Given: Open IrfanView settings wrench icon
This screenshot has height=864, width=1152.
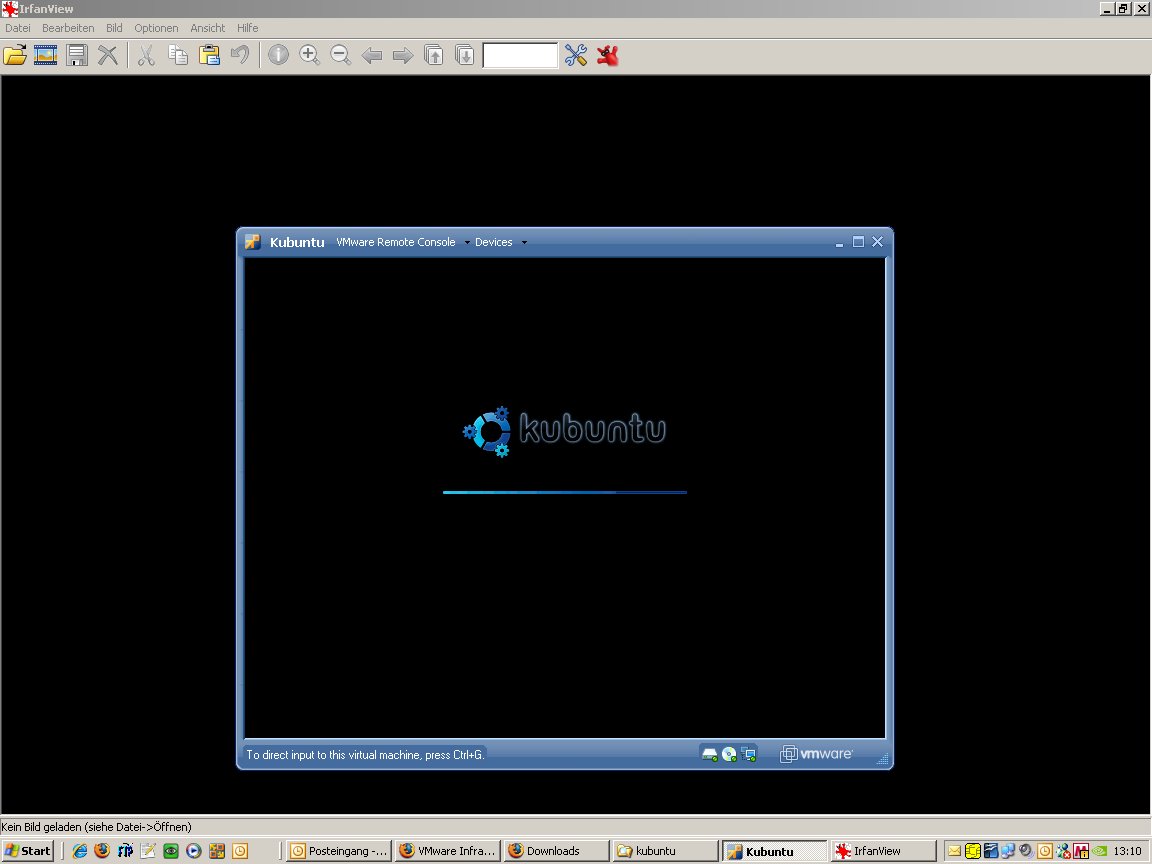Looking at the screenshot, I should pos(576,55).
